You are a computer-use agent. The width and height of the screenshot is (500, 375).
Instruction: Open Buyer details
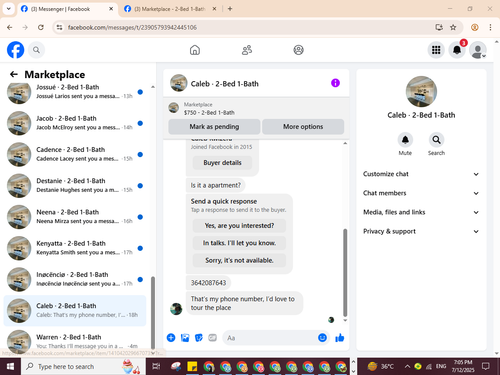(x=222, y=163)
